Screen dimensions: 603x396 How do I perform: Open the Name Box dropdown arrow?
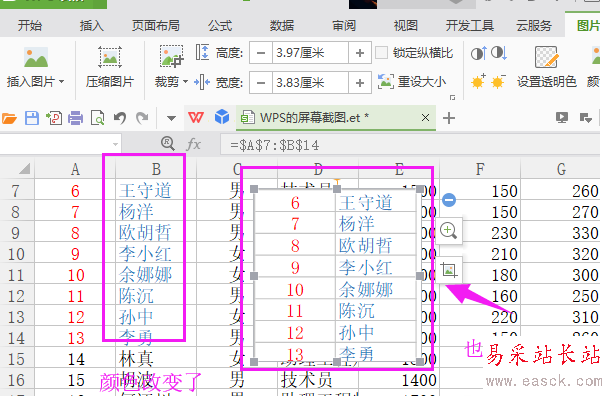(x=115, y=145)
